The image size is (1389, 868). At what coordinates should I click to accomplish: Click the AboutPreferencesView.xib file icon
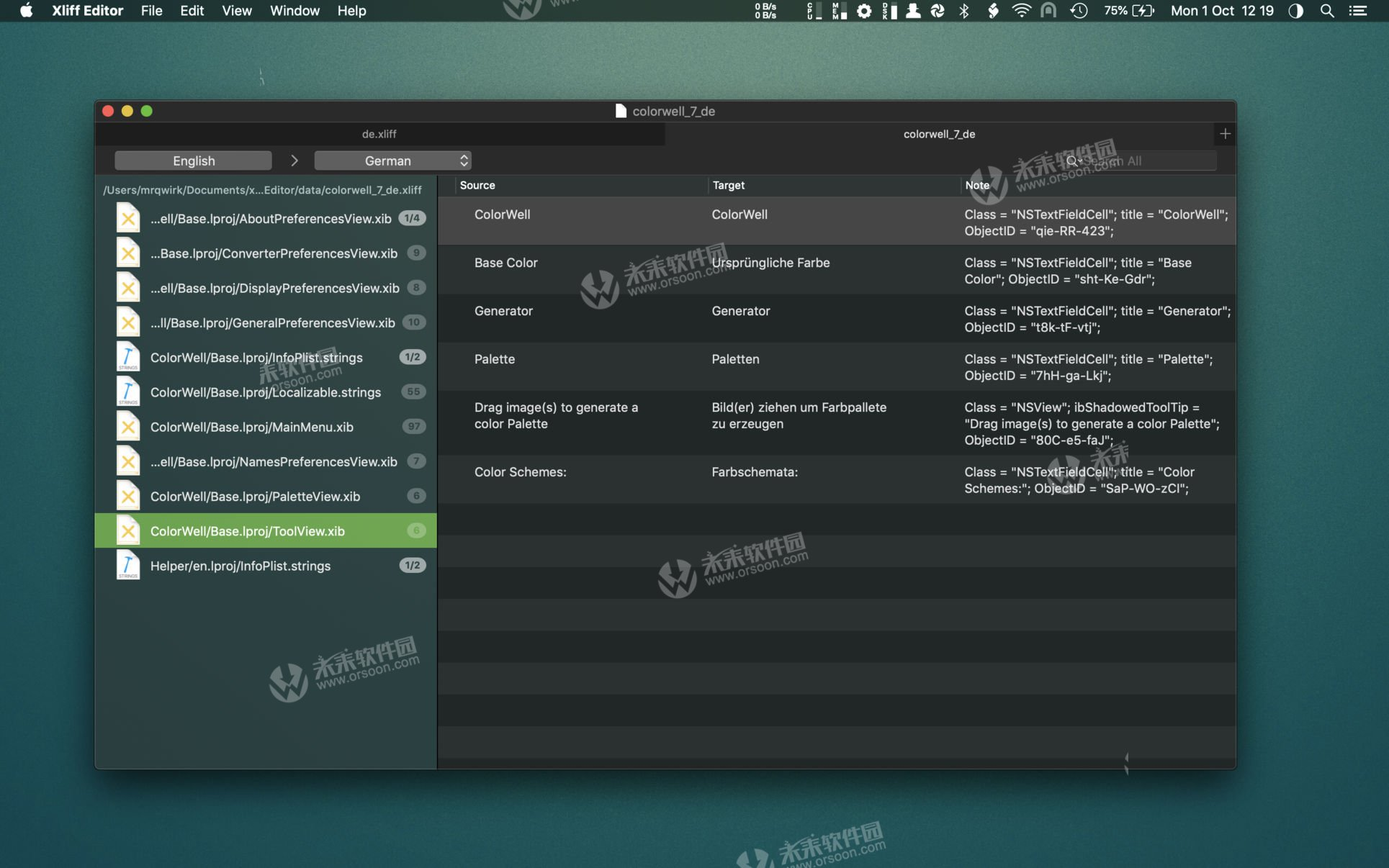tap(128, 218)
